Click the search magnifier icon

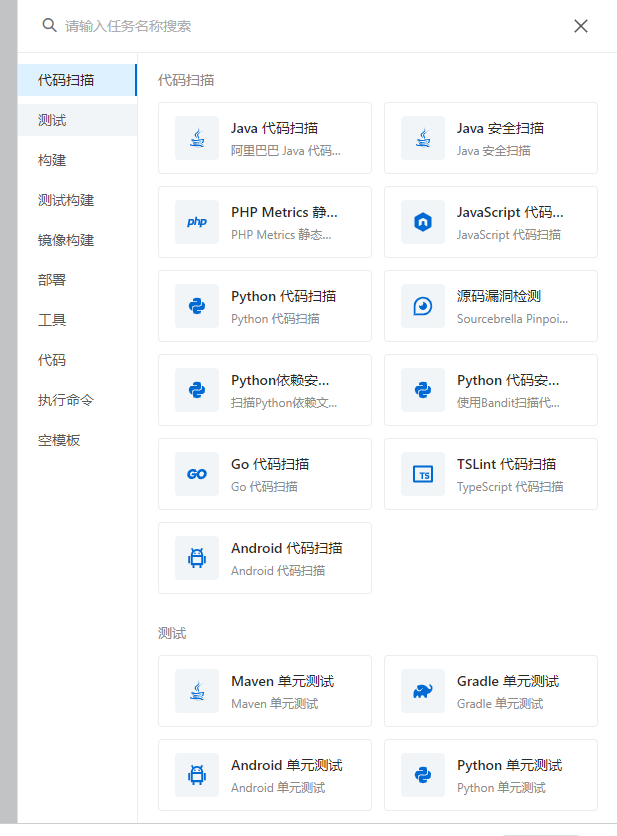(x=50, y=25)
